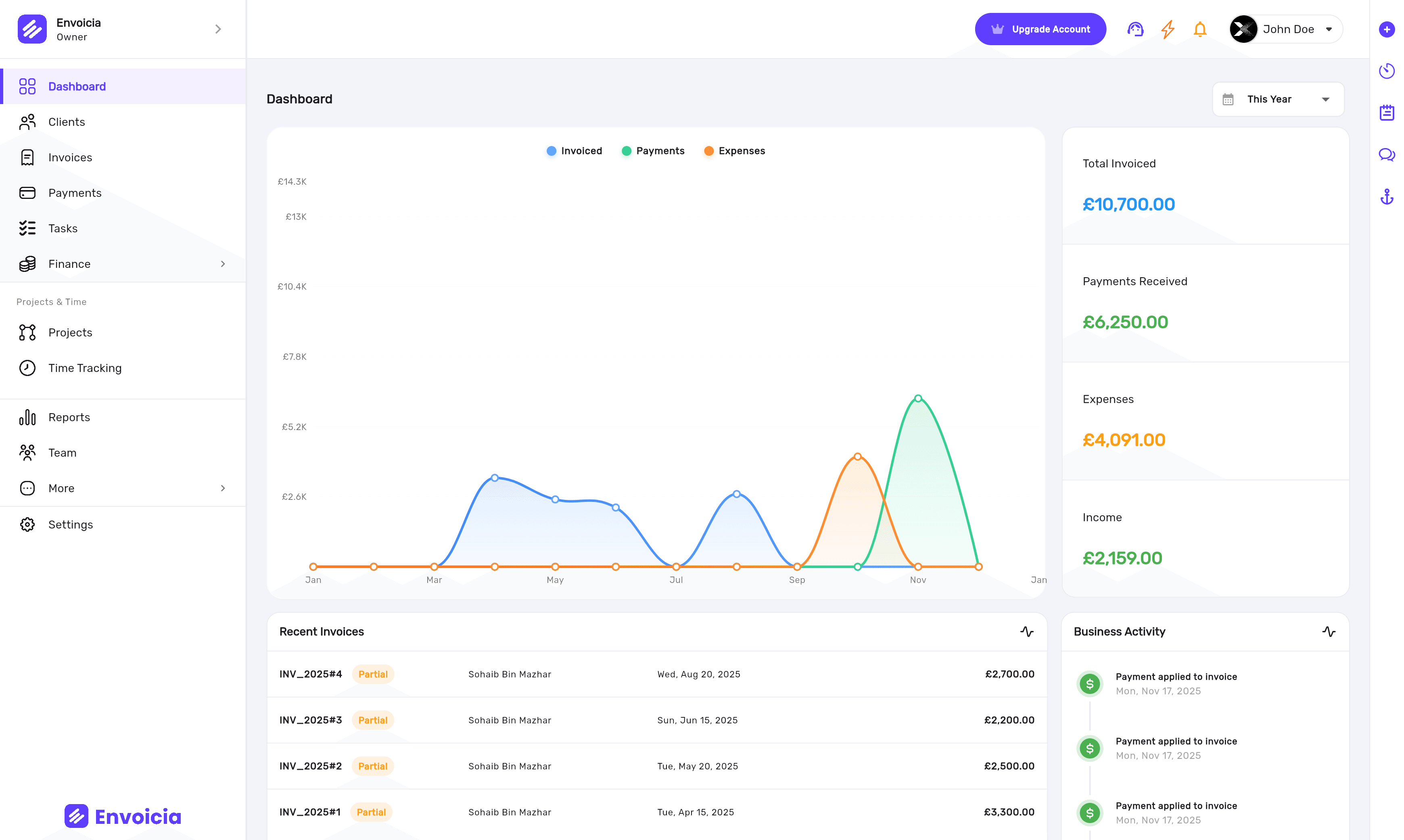Viewport: 1404px width, 840px height.
Task: Open Time Tracking from the sidebar
Action: 86,368
